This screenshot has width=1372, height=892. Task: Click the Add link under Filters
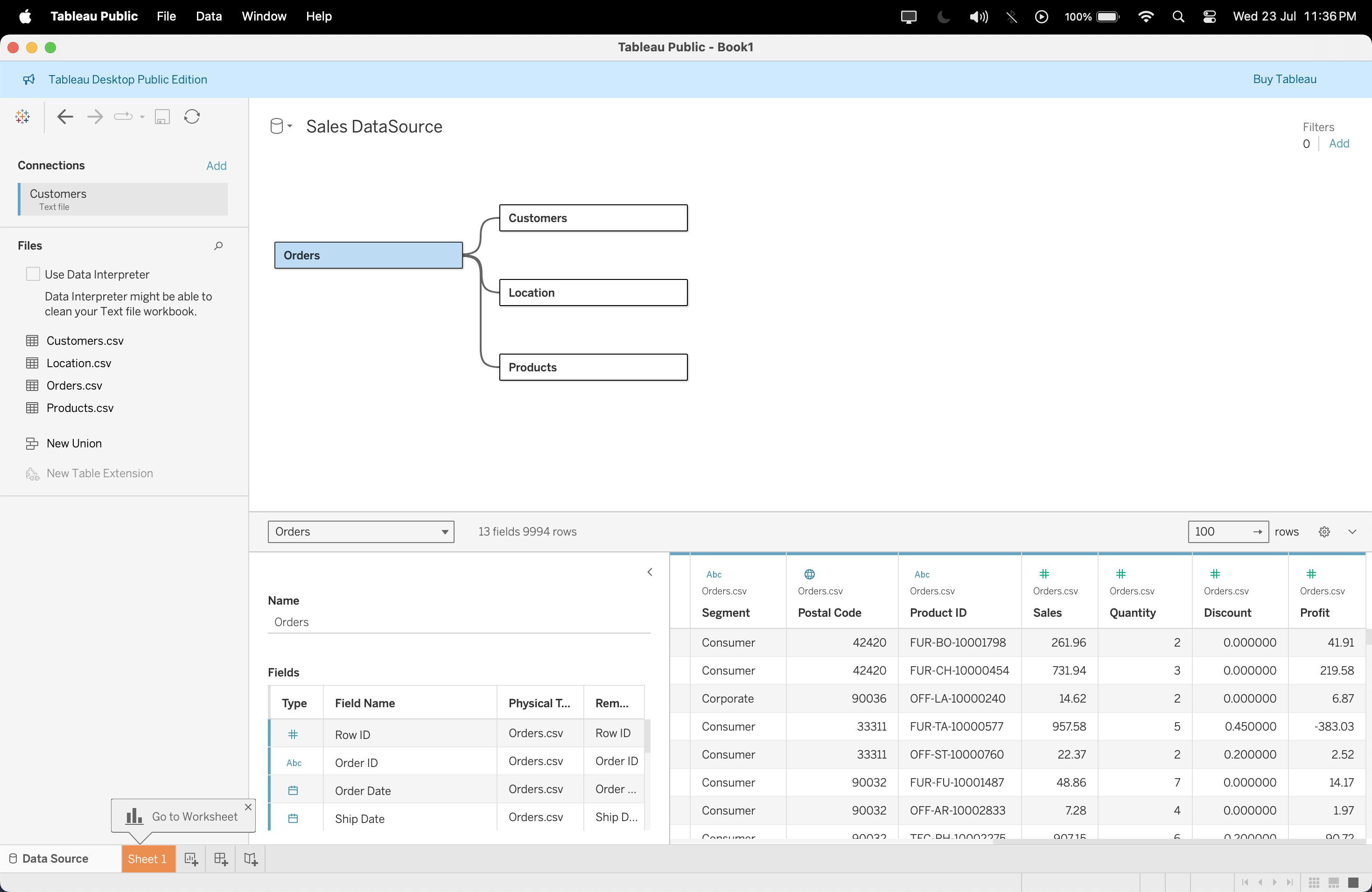[1338, 144]
